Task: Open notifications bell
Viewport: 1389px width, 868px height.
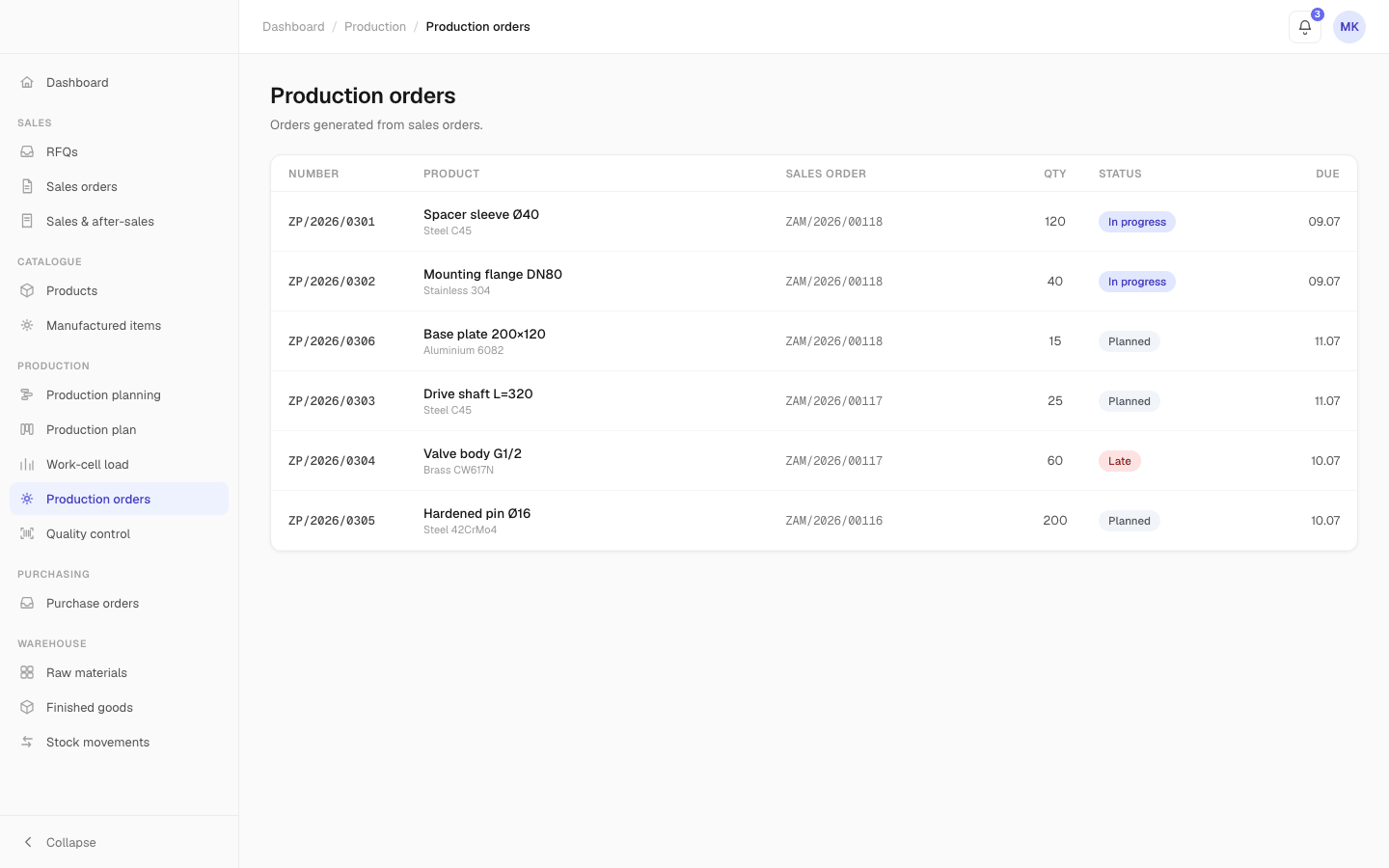Action: pos(1305,27)
